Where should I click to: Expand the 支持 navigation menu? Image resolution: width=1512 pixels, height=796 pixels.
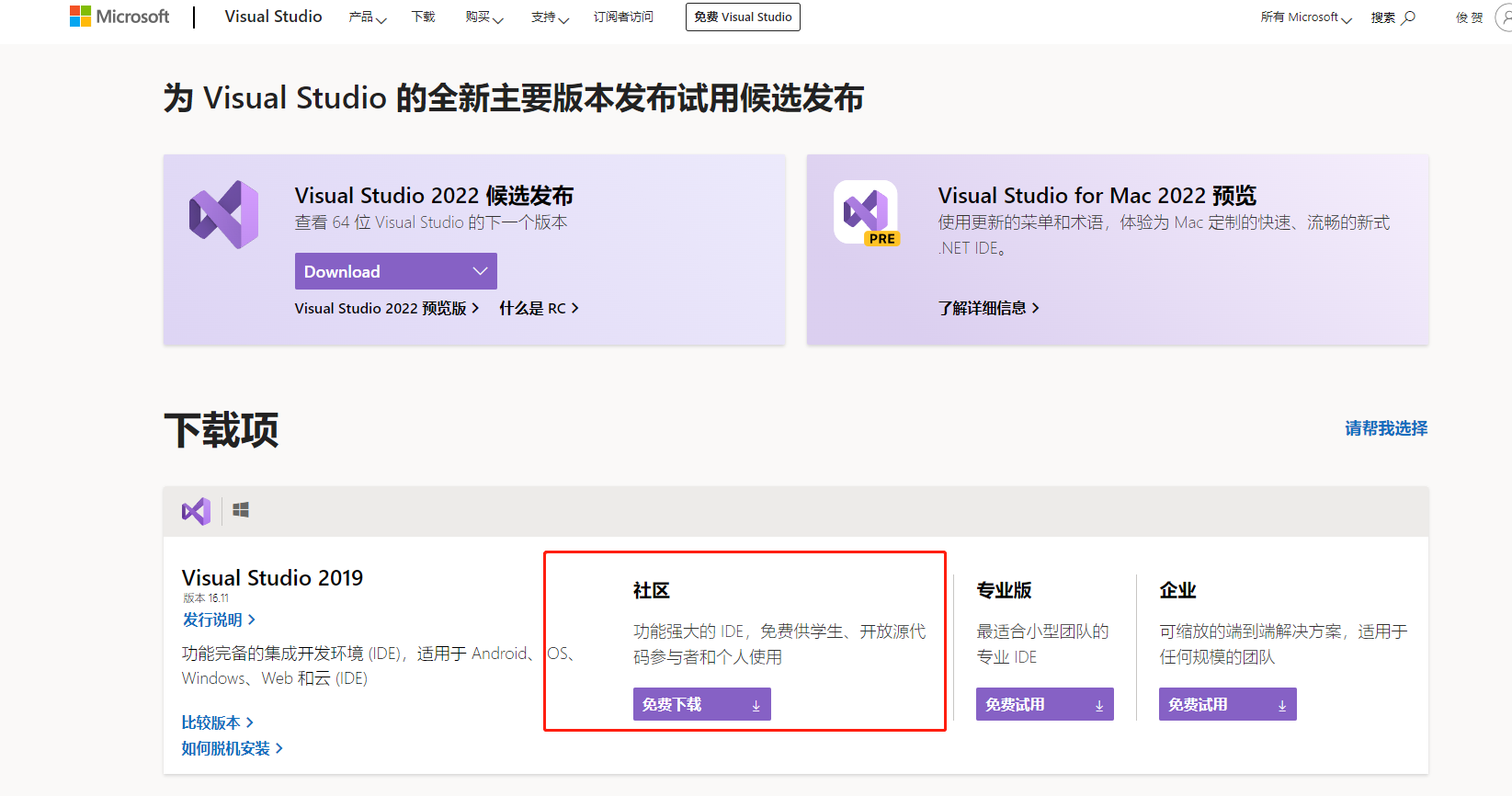click(550, 17)
